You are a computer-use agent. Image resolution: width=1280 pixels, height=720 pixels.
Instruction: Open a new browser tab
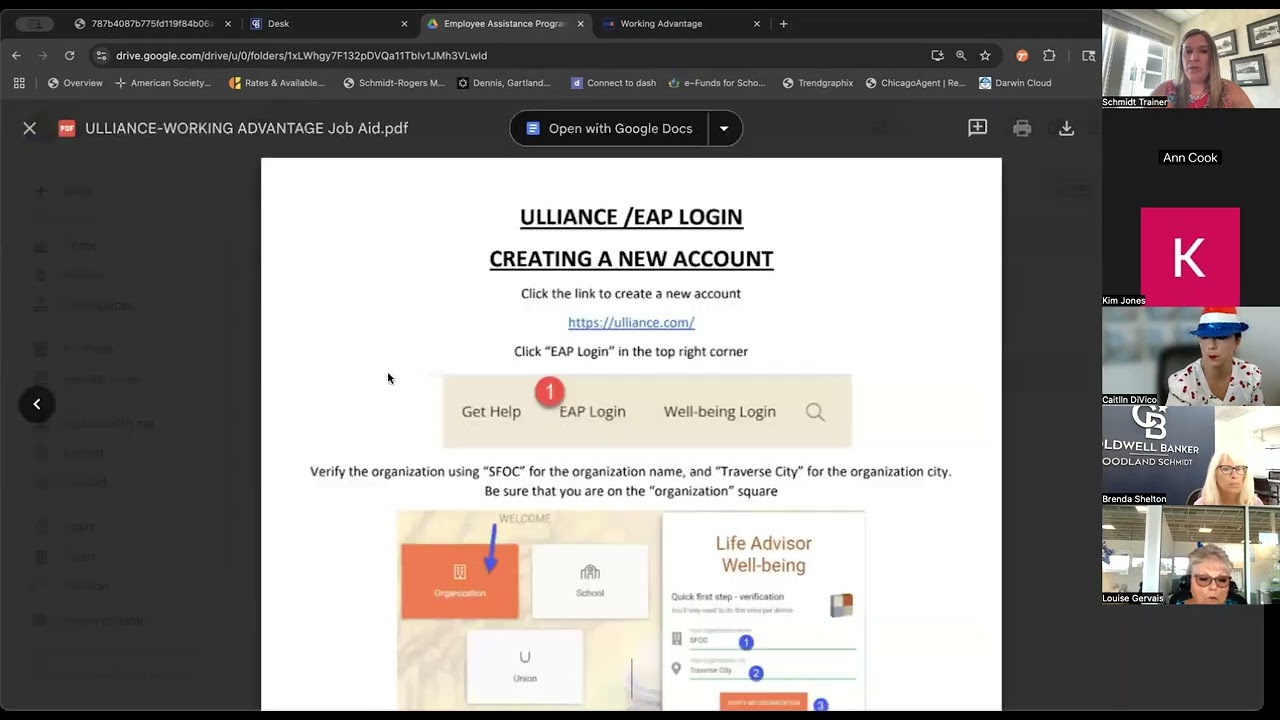point(783,24)
